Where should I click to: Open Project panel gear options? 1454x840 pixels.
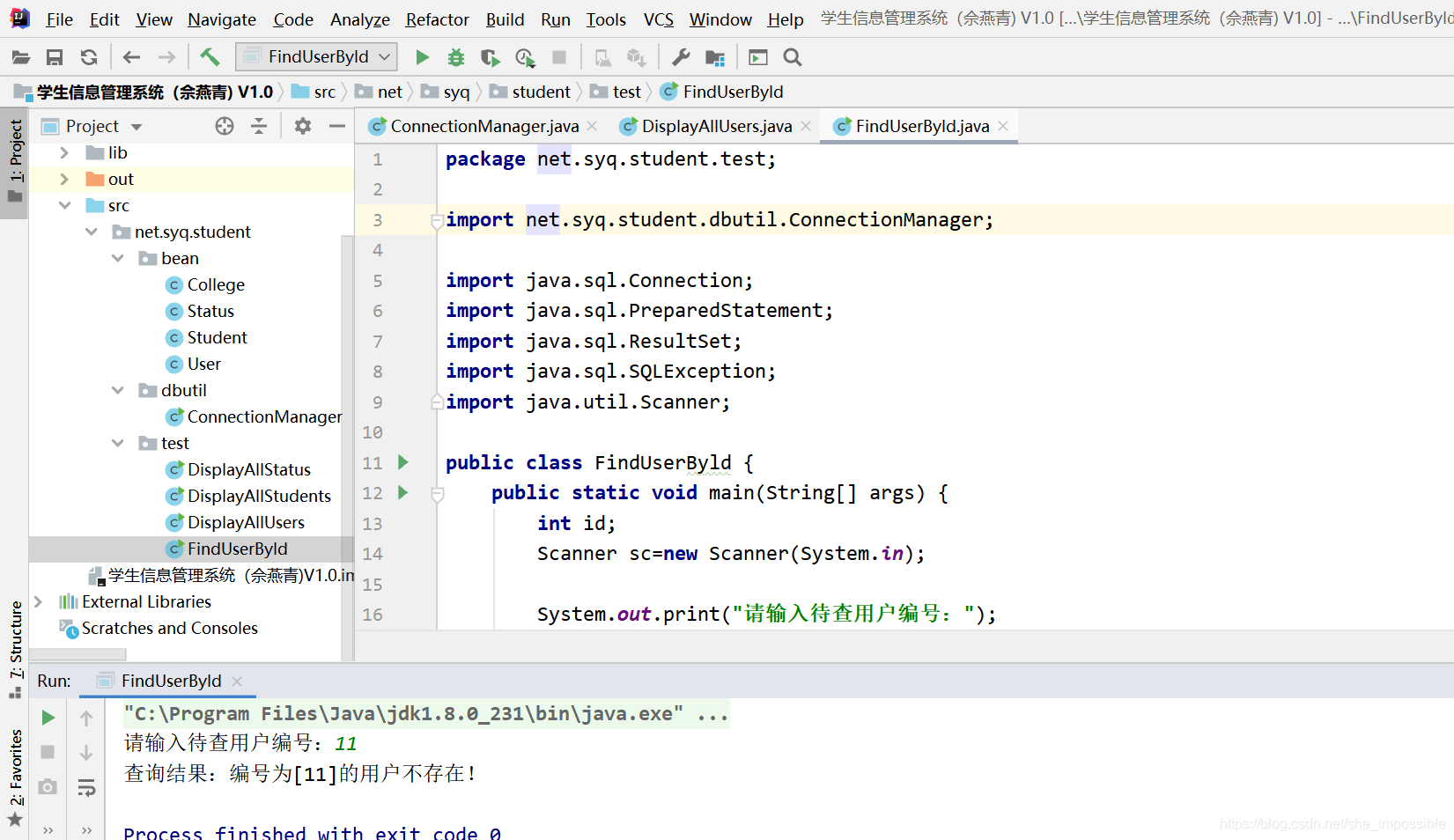pyautogui.click(x=303, y=126)
